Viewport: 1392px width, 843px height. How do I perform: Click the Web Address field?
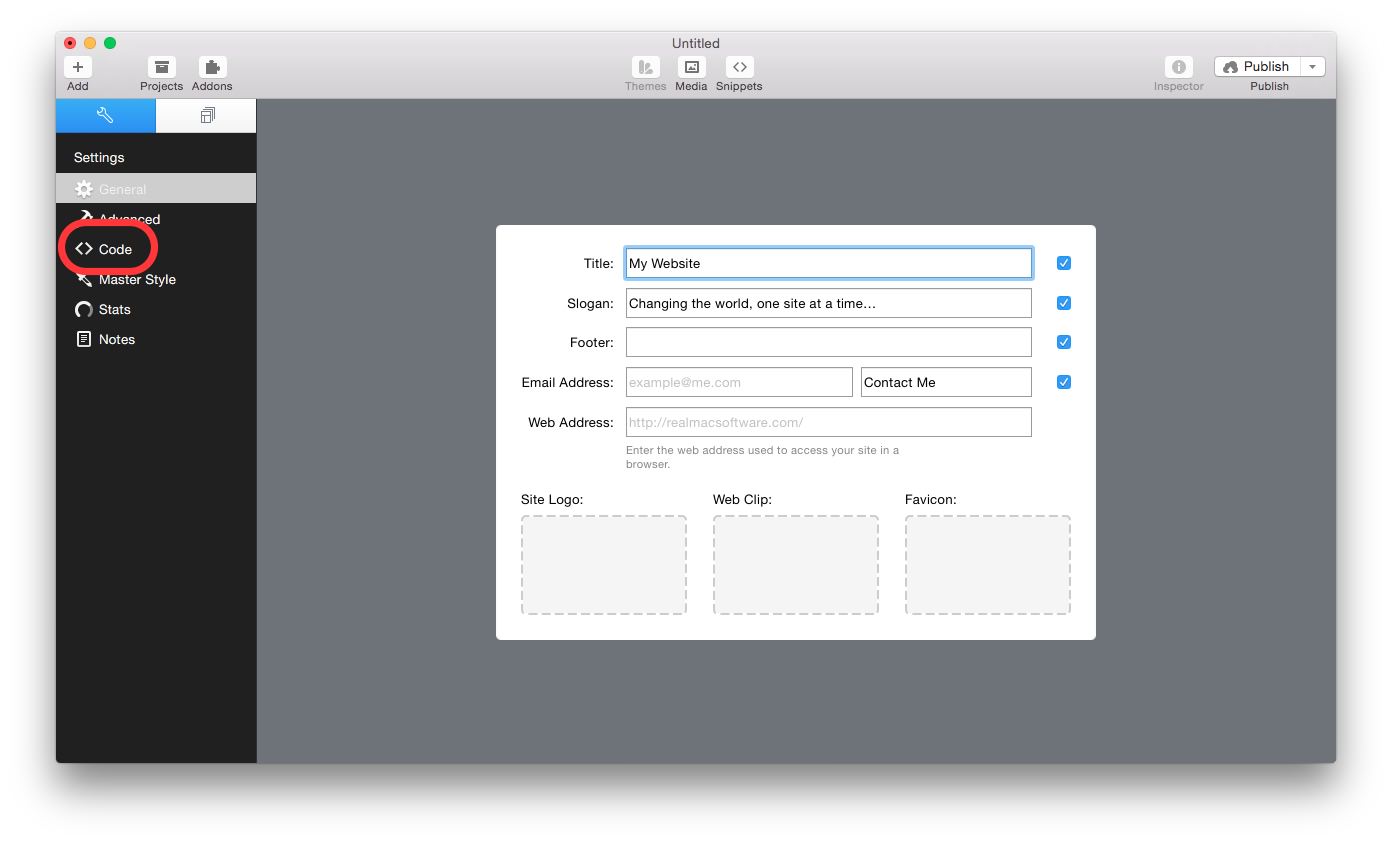click(x=829, y=422)
